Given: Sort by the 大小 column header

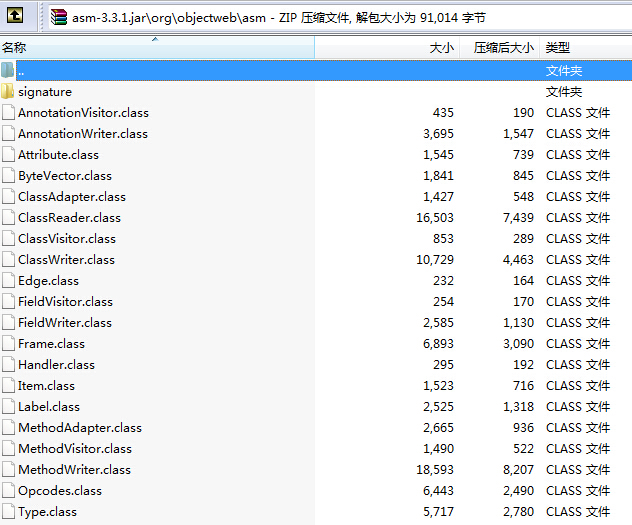Looking at the screenshot, I should 388,48.
